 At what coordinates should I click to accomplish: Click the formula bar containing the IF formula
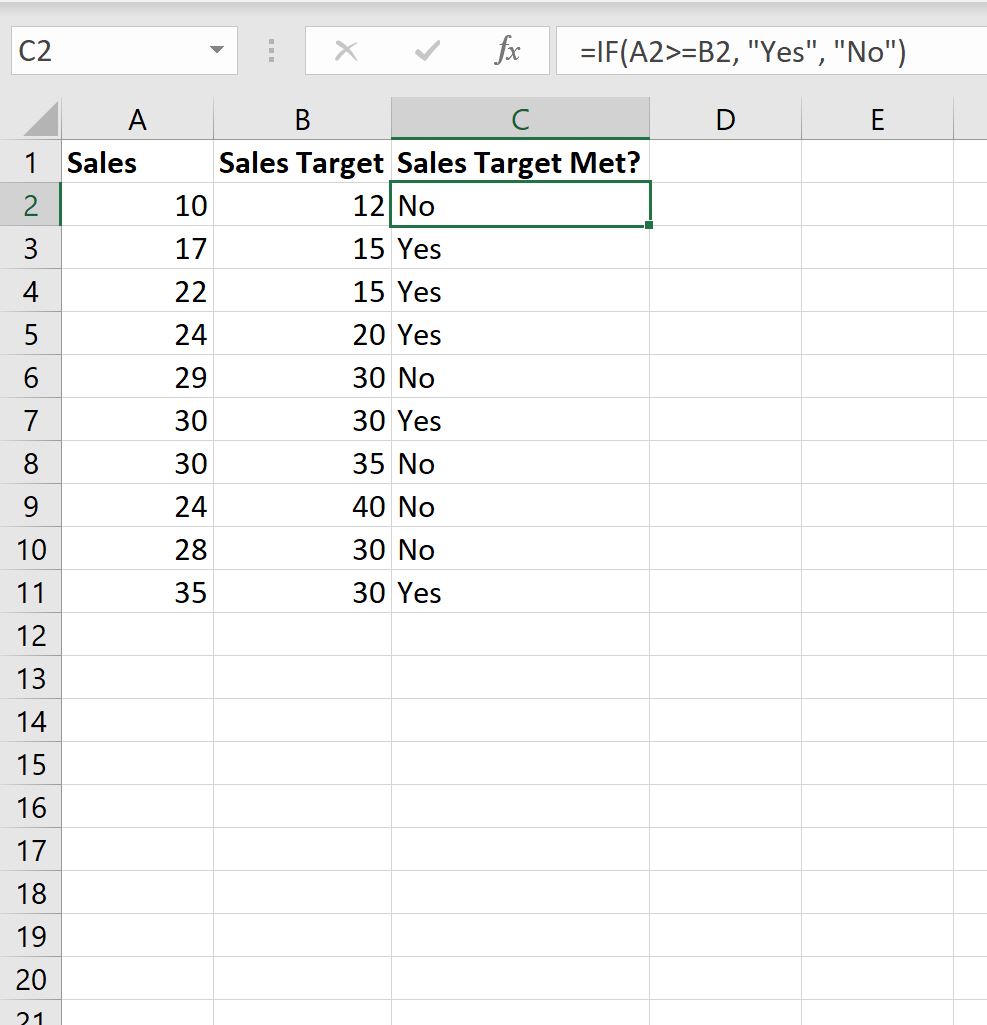[771, 51]
